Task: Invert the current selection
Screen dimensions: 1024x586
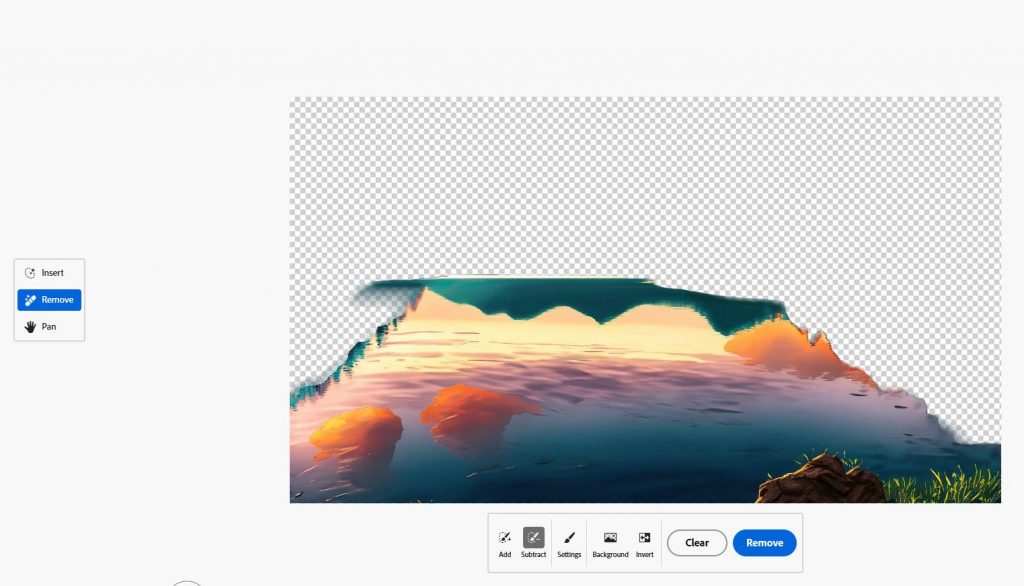Action: tap(645, 543)
